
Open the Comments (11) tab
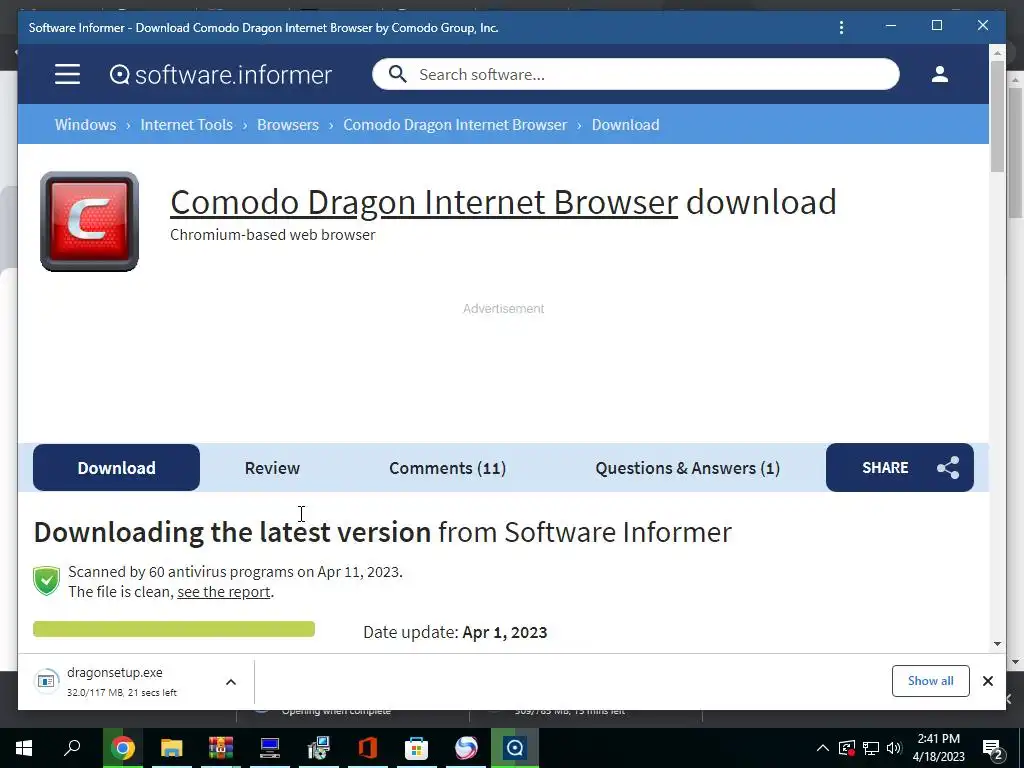447,468
